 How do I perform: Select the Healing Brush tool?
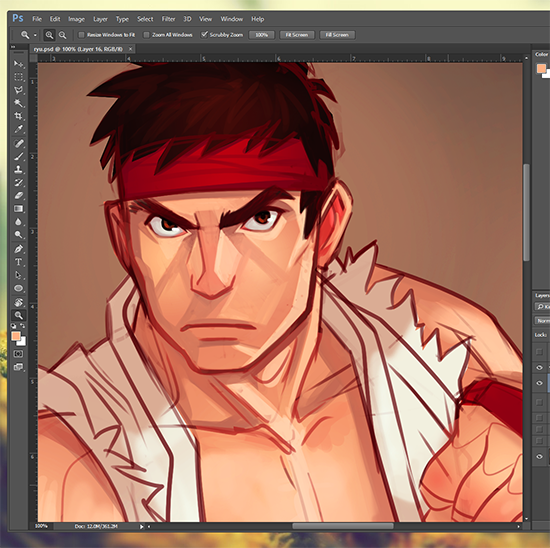18,143
